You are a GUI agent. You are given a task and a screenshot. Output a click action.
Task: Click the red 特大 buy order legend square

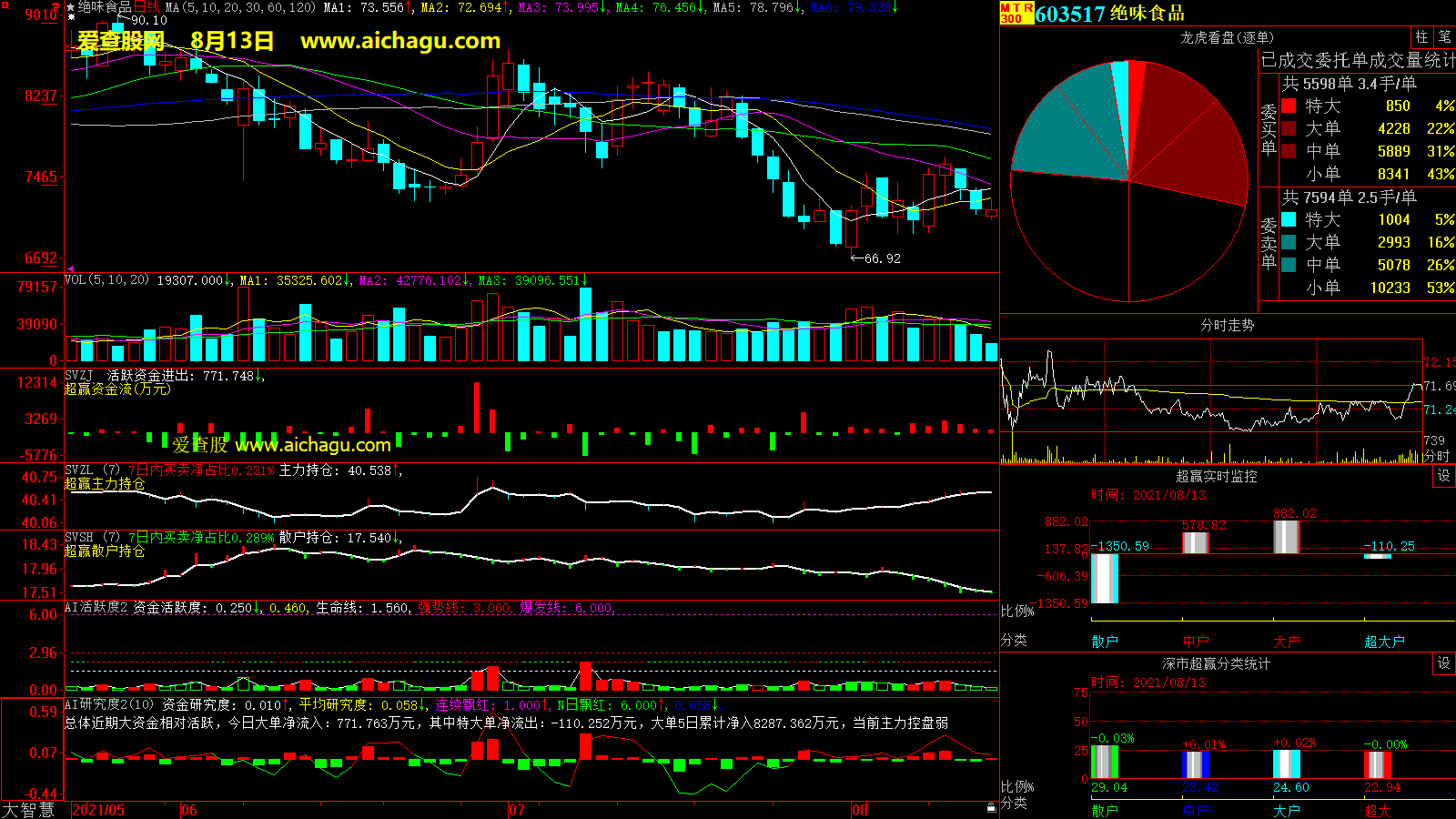[1289, 106]
